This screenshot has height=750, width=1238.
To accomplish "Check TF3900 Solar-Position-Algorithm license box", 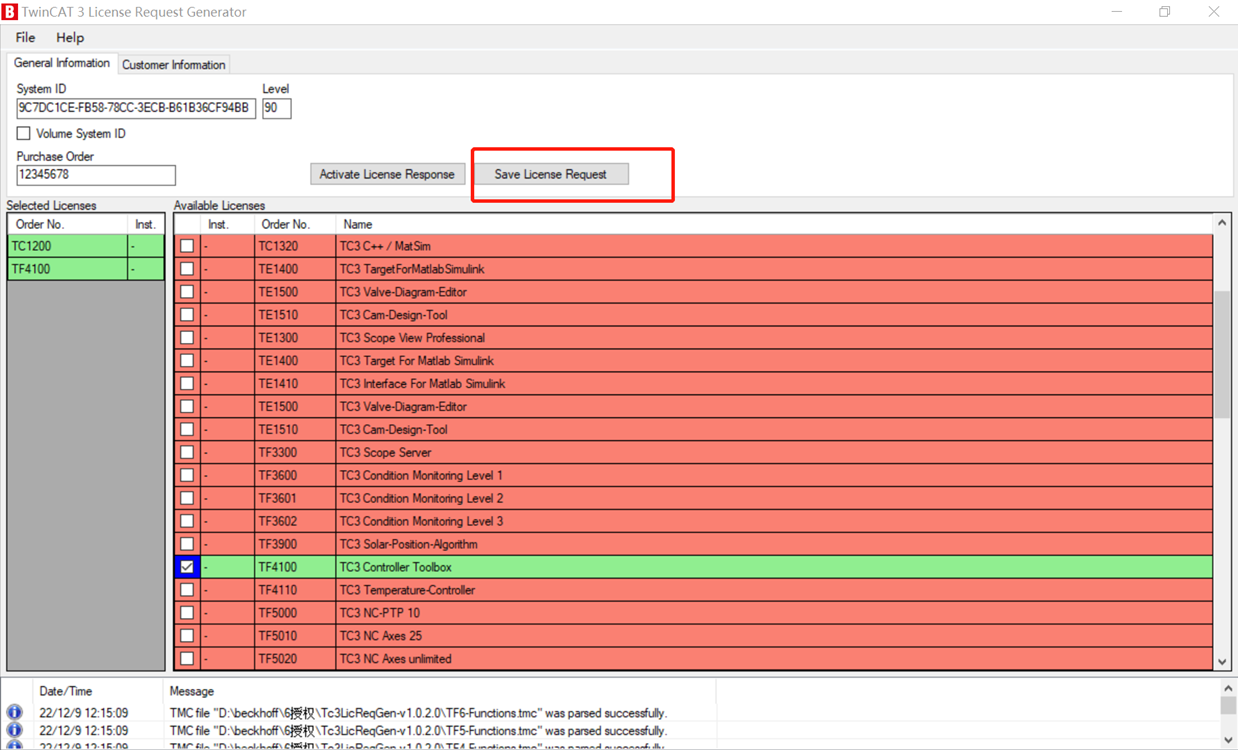I will 187,544.
